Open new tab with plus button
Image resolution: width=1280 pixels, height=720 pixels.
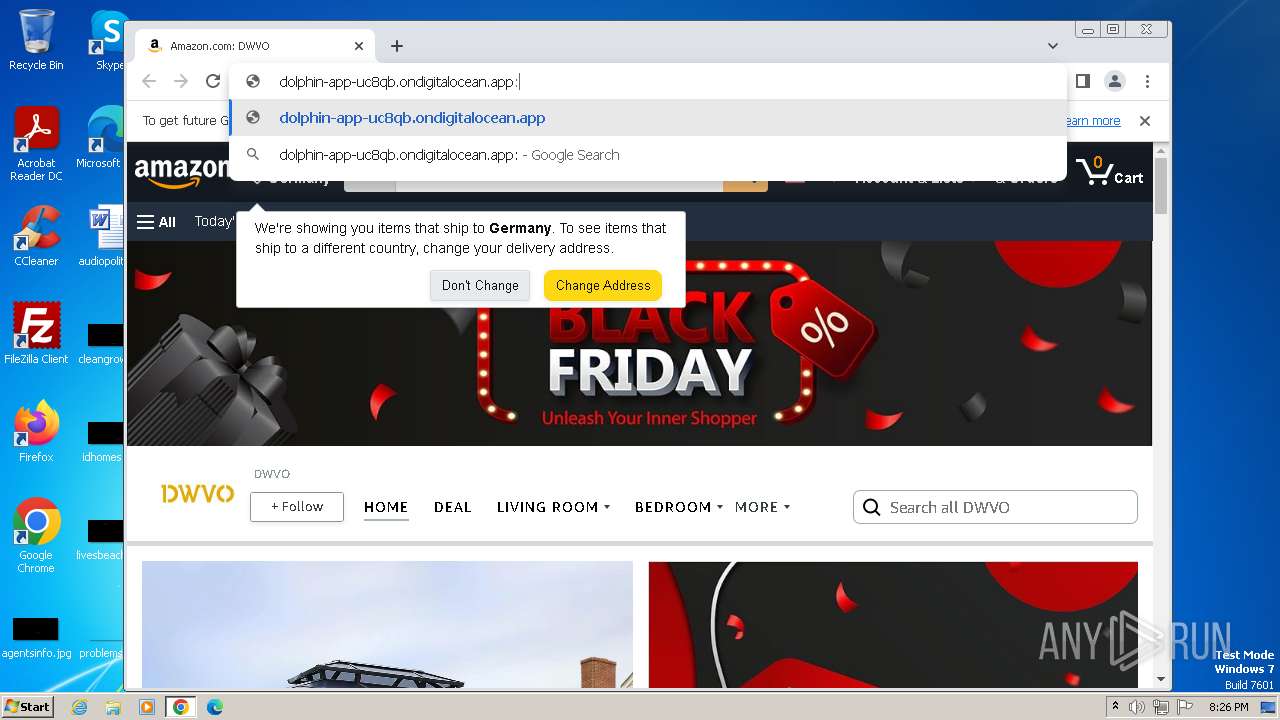point(397,46)
